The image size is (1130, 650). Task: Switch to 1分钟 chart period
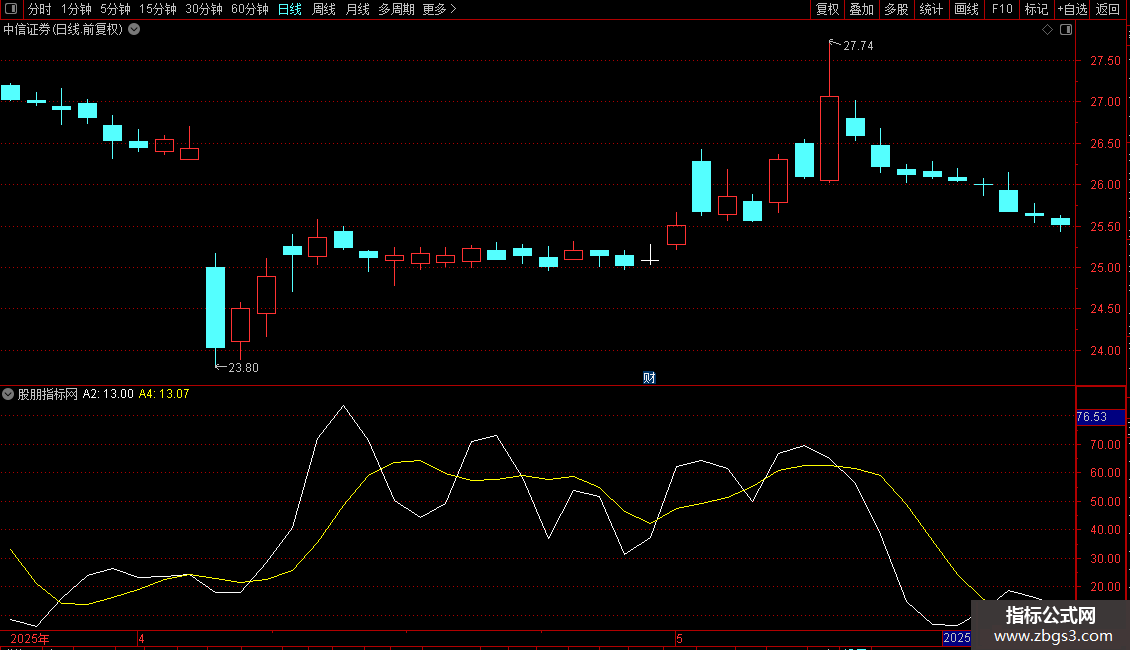(76, 9)
